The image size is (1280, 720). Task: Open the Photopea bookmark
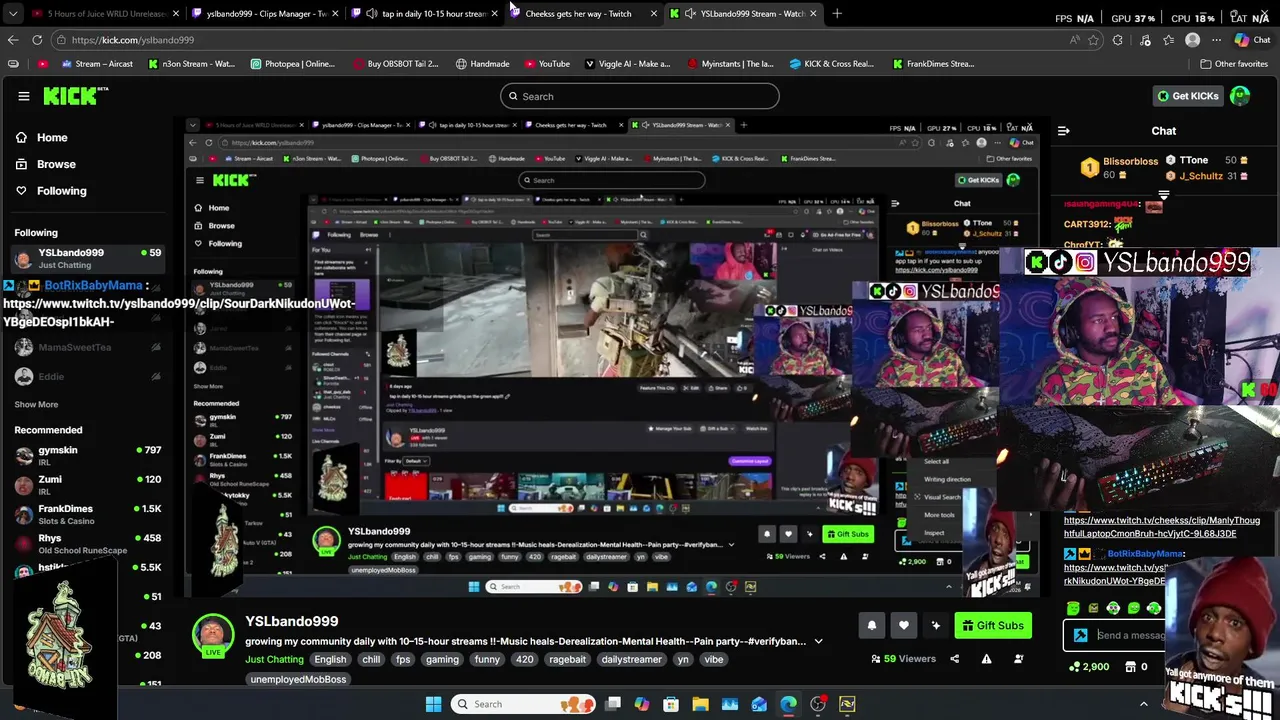(x=292, y=64)
